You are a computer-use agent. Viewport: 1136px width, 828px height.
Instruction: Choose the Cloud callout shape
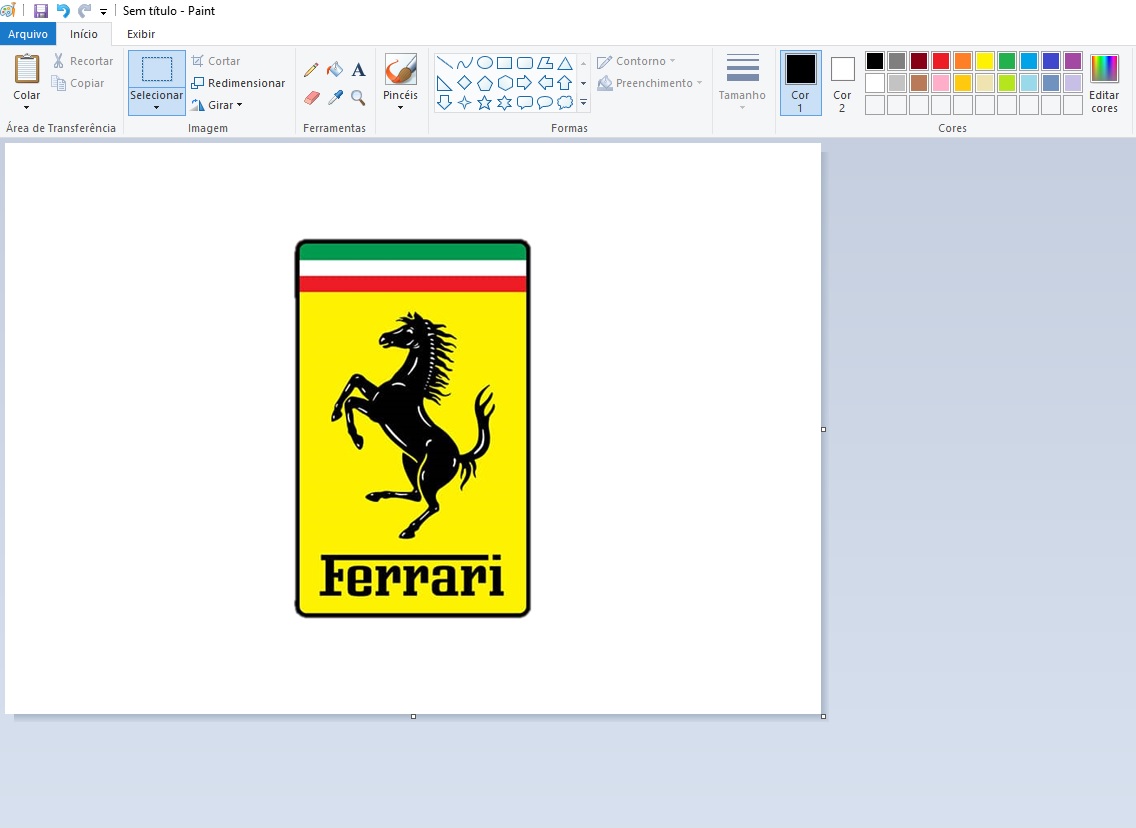tap(565, 102)
